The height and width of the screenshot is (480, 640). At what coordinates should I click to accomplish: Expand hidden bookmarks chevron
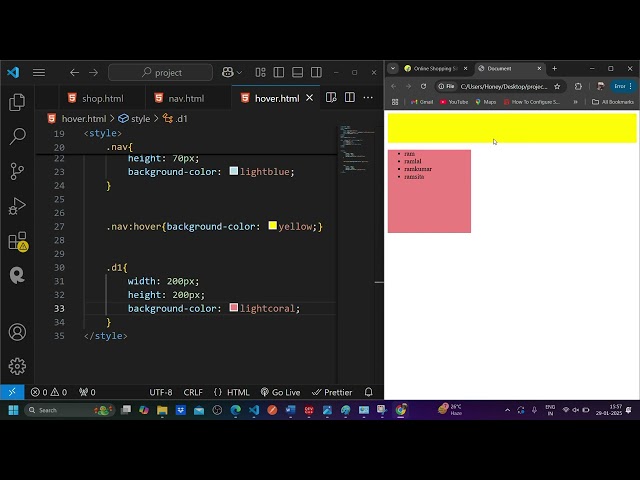[576, 102]
